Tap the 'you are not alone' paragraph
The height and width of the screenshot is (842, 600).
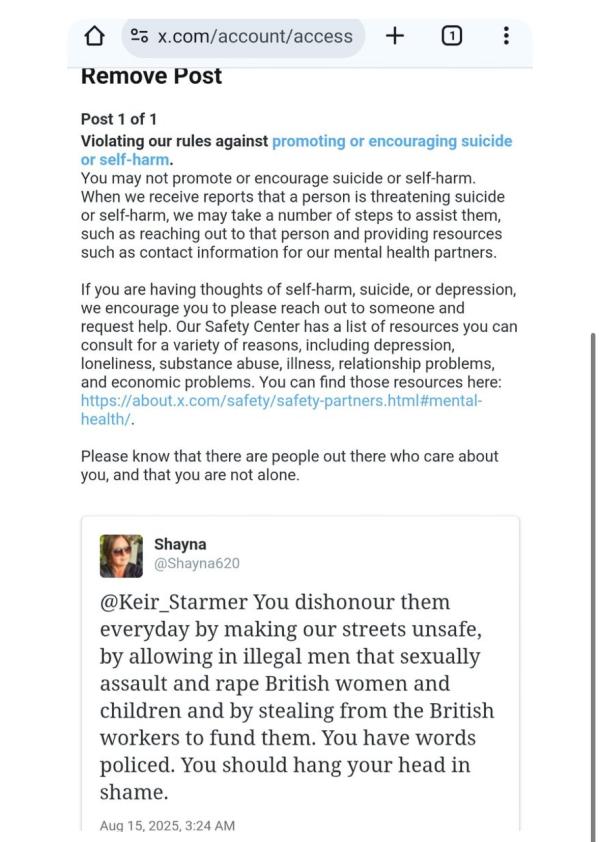point(290,466)
